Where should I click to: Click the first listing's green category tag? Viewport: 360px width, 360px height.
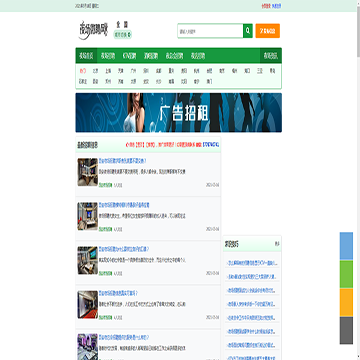tap(105, 185)
